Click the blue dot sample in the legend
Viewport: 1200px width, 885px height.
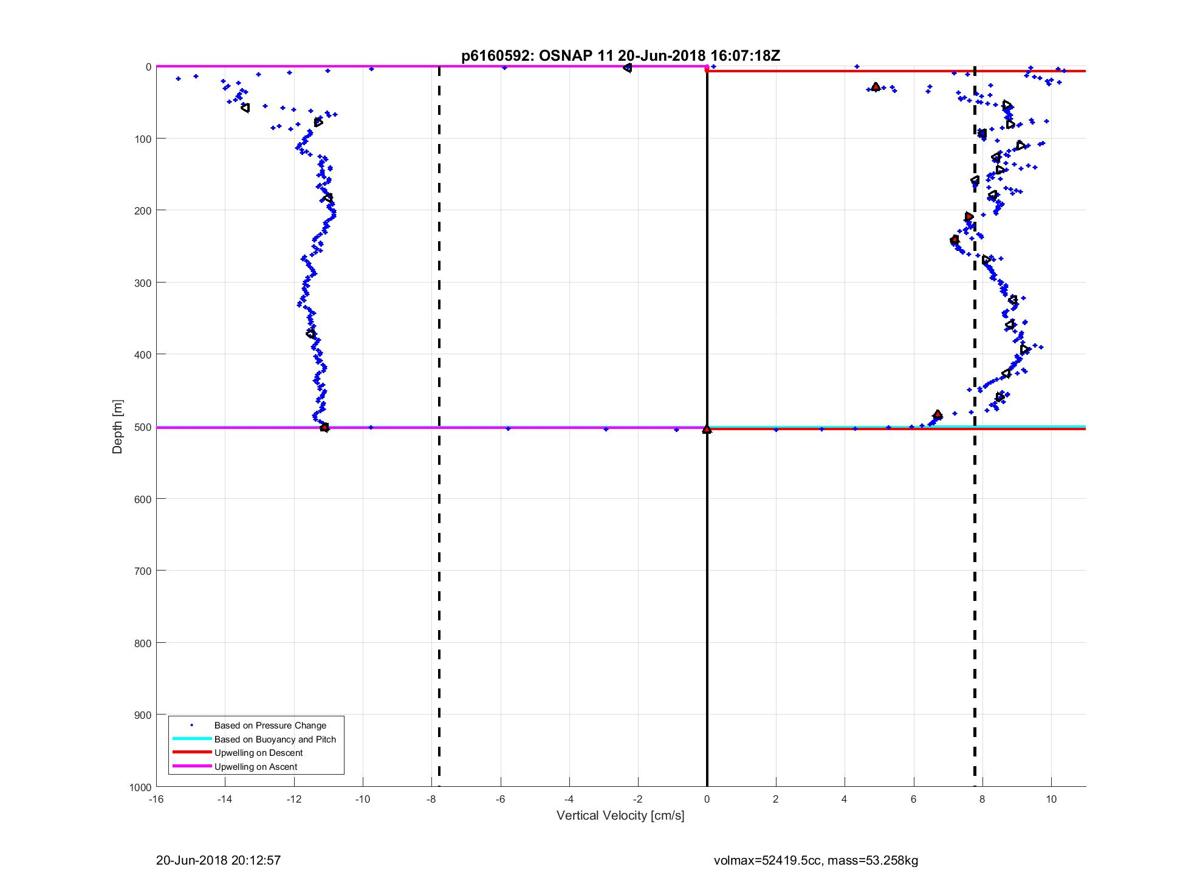[191, 724]
